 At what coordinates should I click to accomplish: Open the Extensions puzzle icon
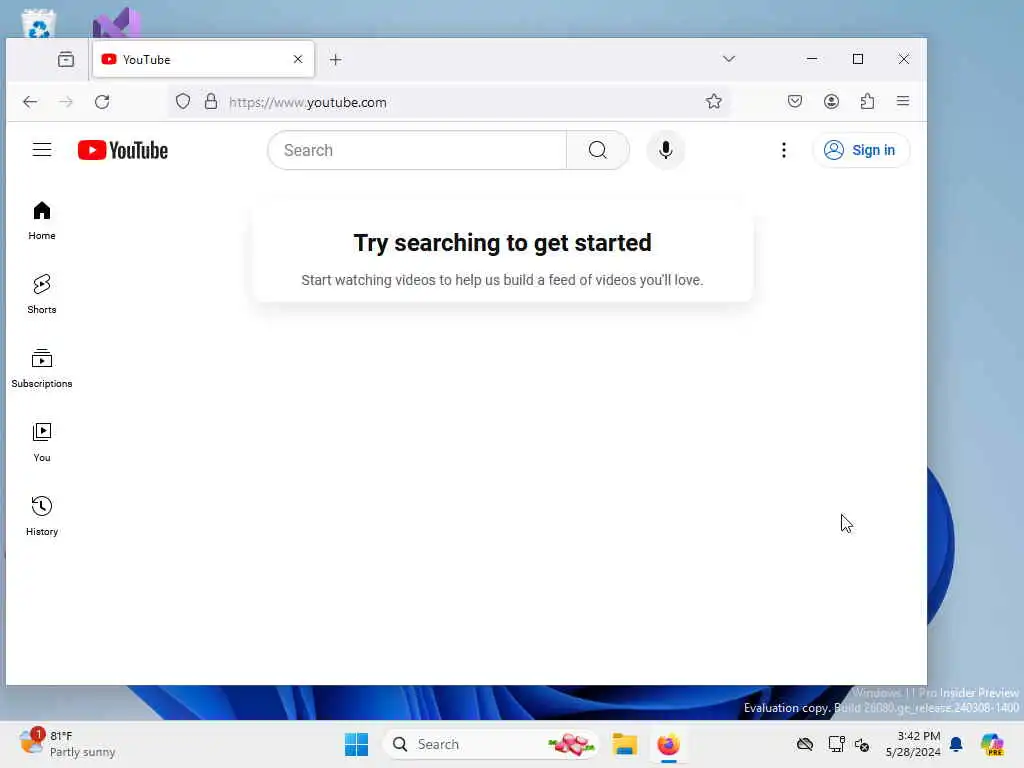coord(867,101)
